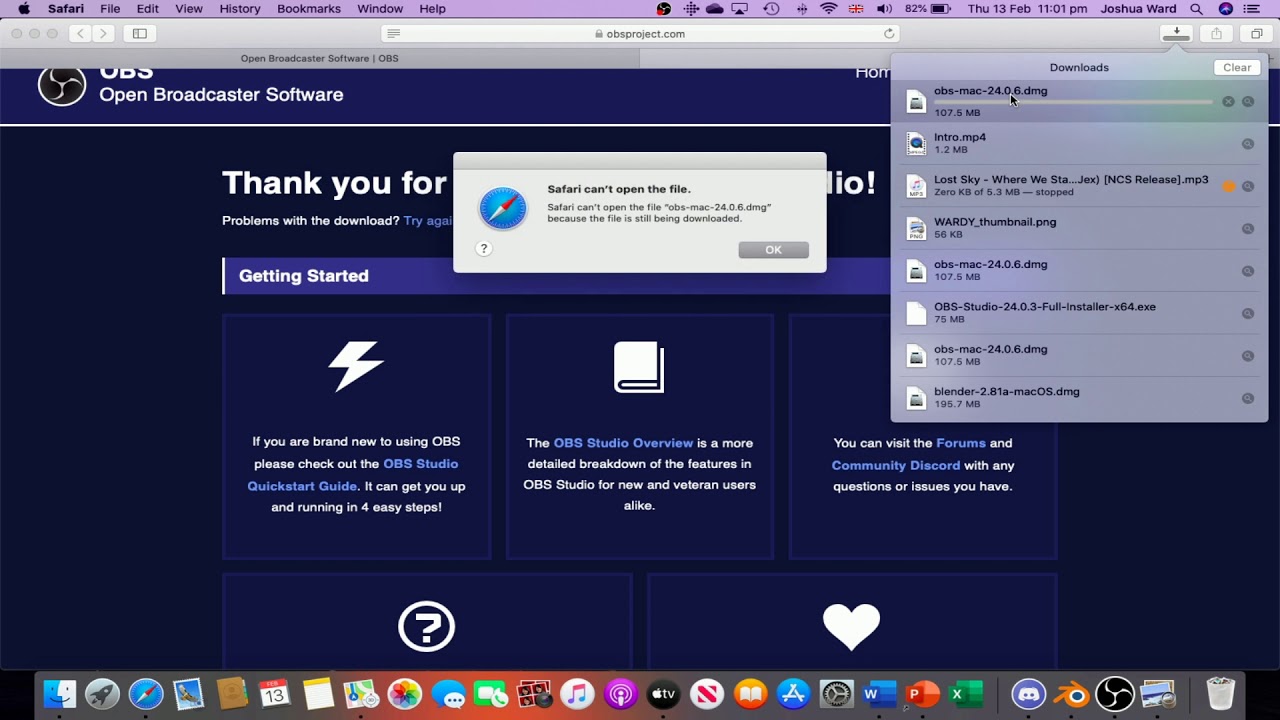1280x720 pixels.
Task: Launch OBS from the Dock
Action: point(1115,693)
